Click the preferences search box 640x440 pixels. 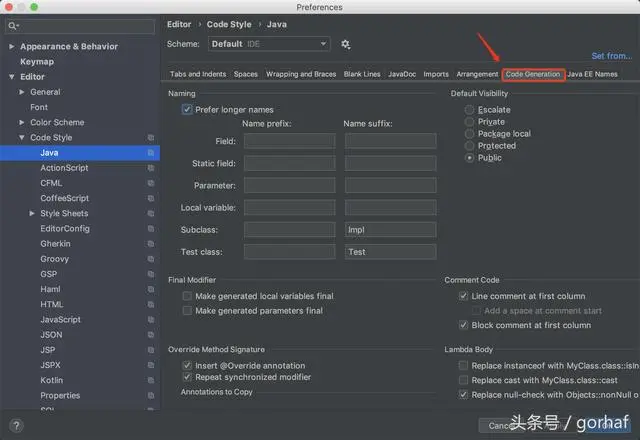80,26
